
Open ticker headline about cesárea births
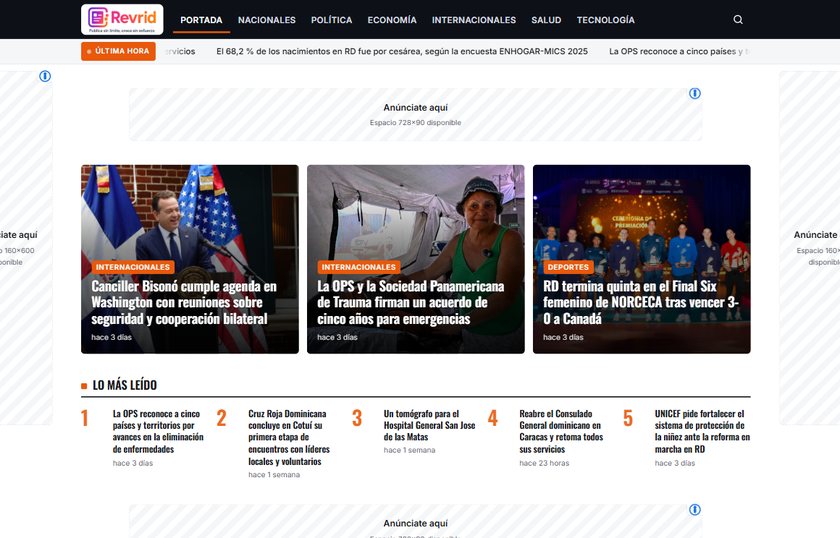tap(402, 51)
